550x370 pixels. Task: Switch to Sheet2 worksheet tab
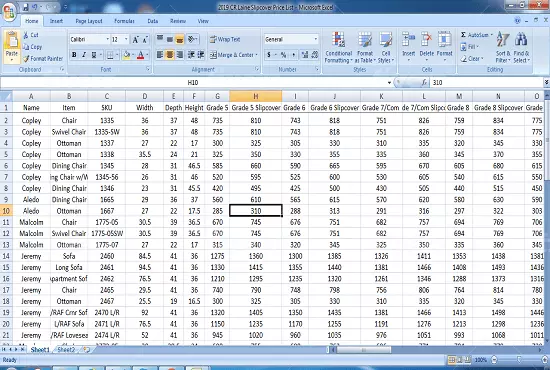(x=66, y=350)
